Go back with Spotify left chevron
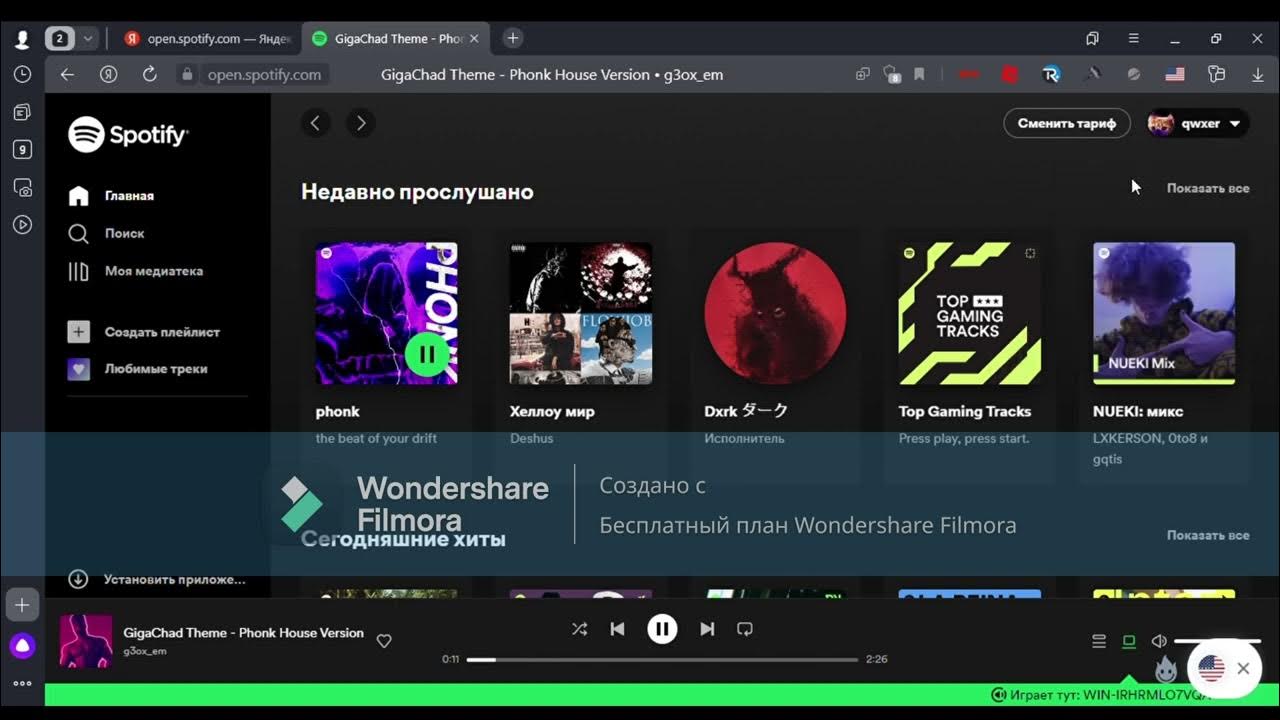Viewport: 1280px width, 720px height. 315,123
